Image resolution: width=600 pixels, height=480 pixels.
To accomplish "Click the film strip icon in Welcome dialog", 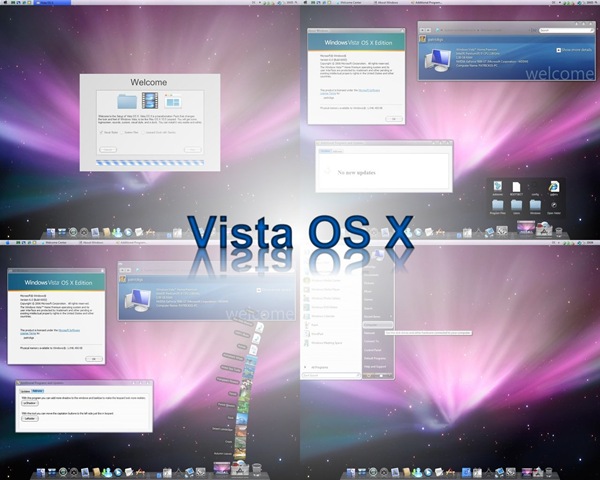I will [x=151, y=101].
